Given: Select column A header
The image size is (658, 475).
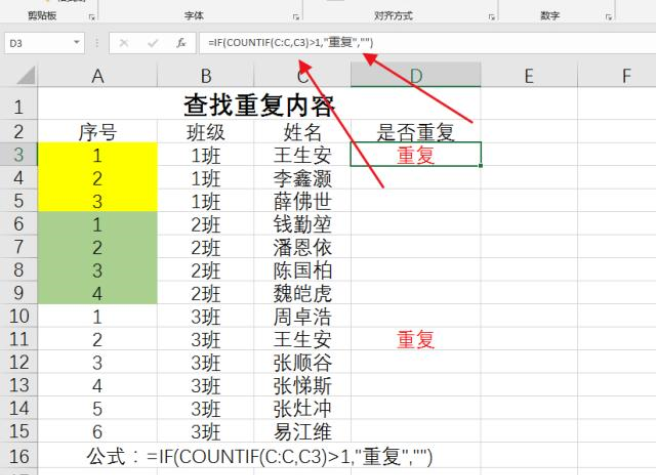Looking at the screenshot, I should [97, 76].
